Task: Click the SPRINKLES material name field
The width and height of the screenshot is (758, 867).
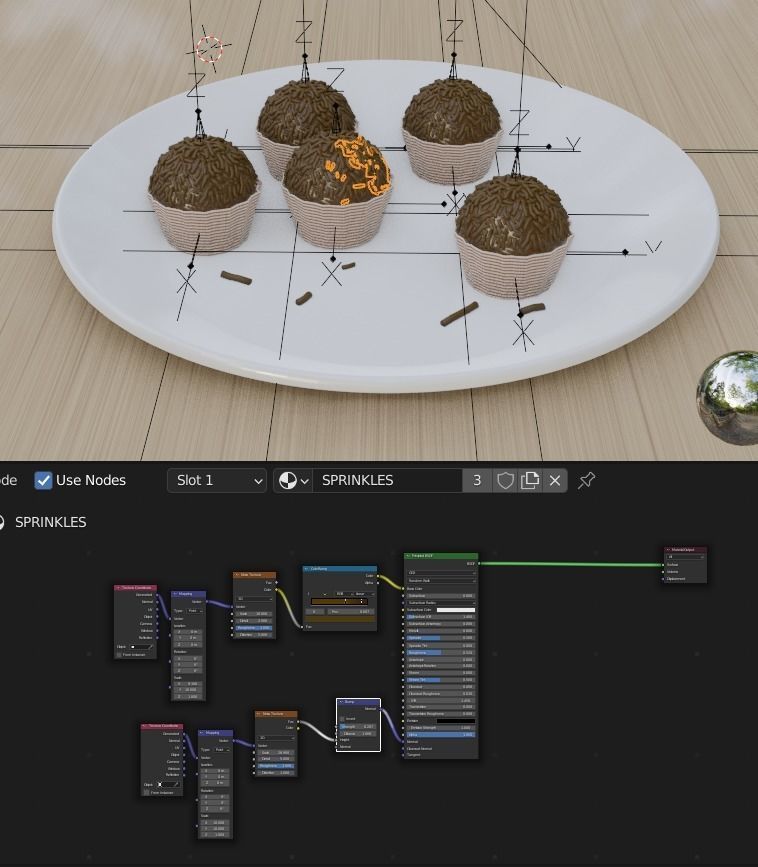Action: [388, 480]
